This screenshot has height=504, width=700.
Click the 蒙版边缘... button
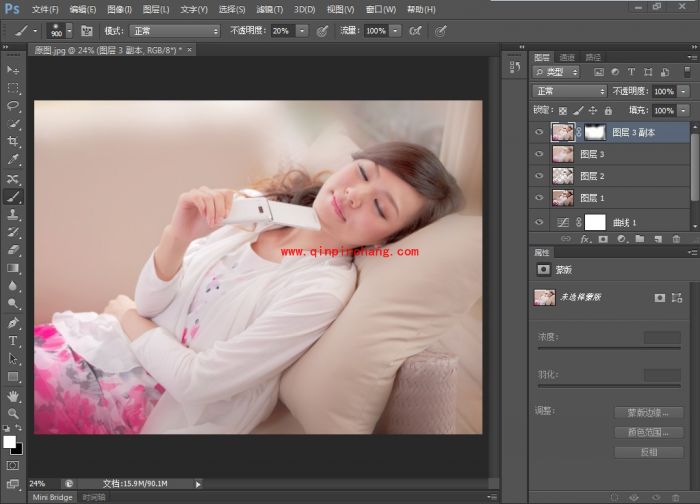tap(648, 413)
